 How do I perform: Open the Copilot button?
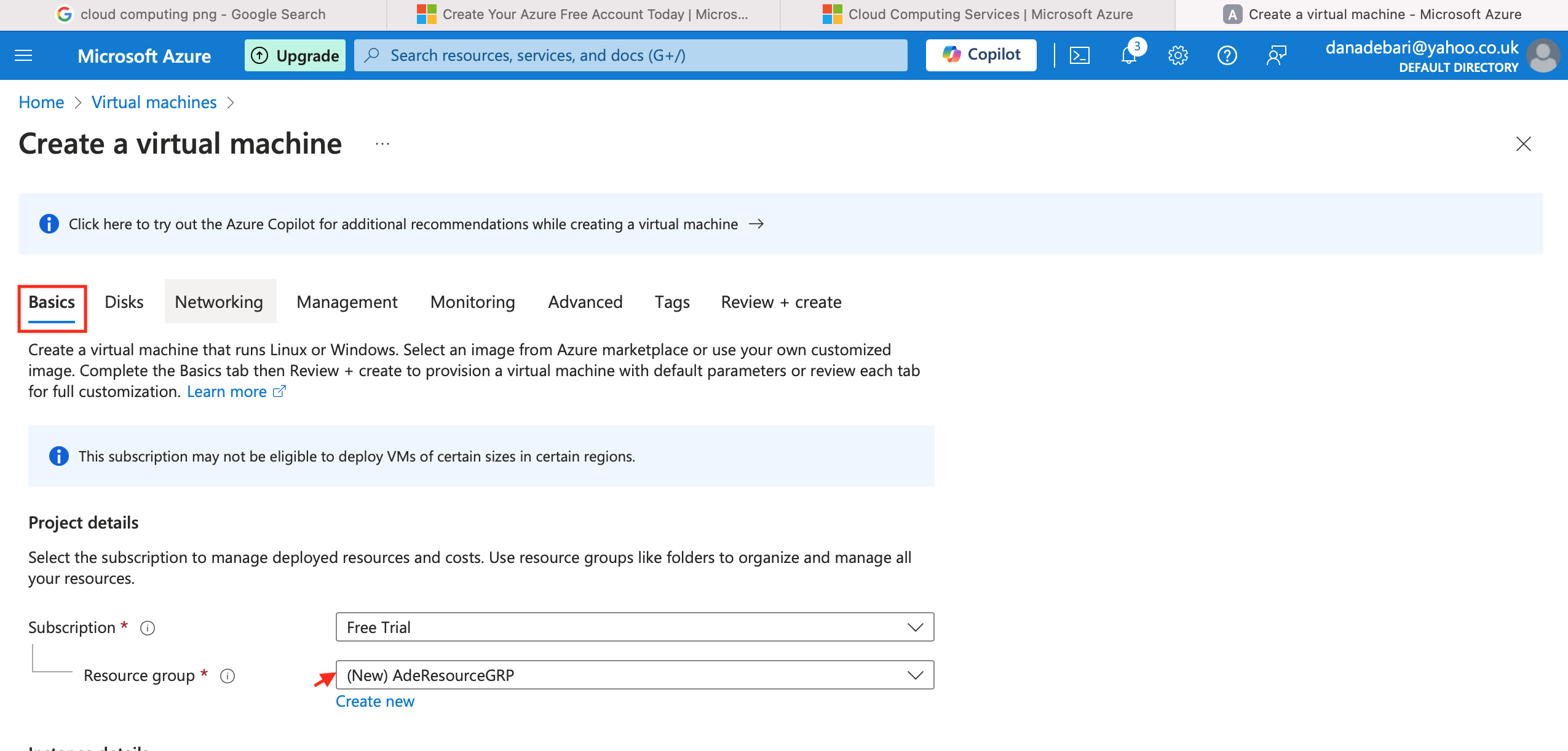(x=981, y=55)
